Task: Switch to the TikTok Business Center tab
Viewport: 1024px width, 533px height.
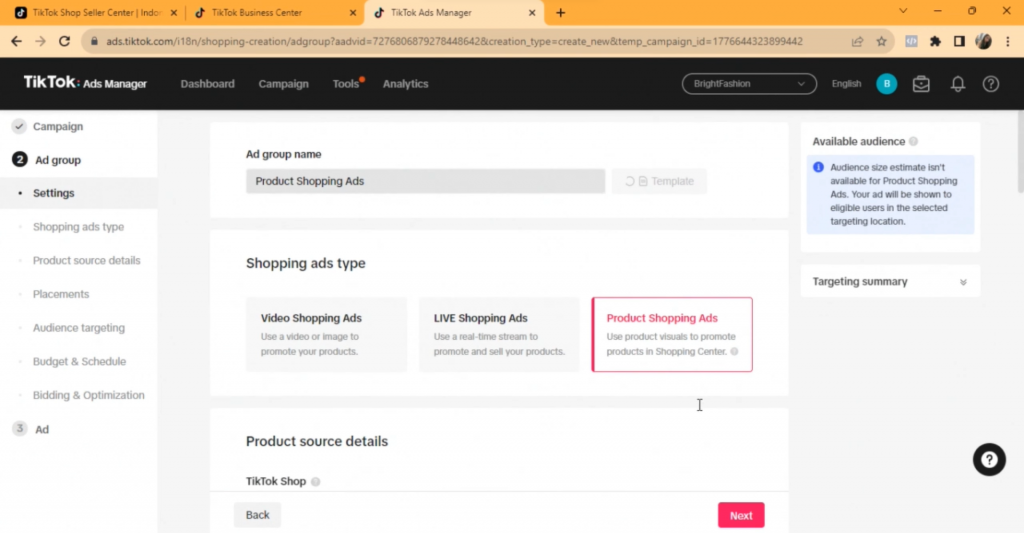Action: (x=270, y=13)
